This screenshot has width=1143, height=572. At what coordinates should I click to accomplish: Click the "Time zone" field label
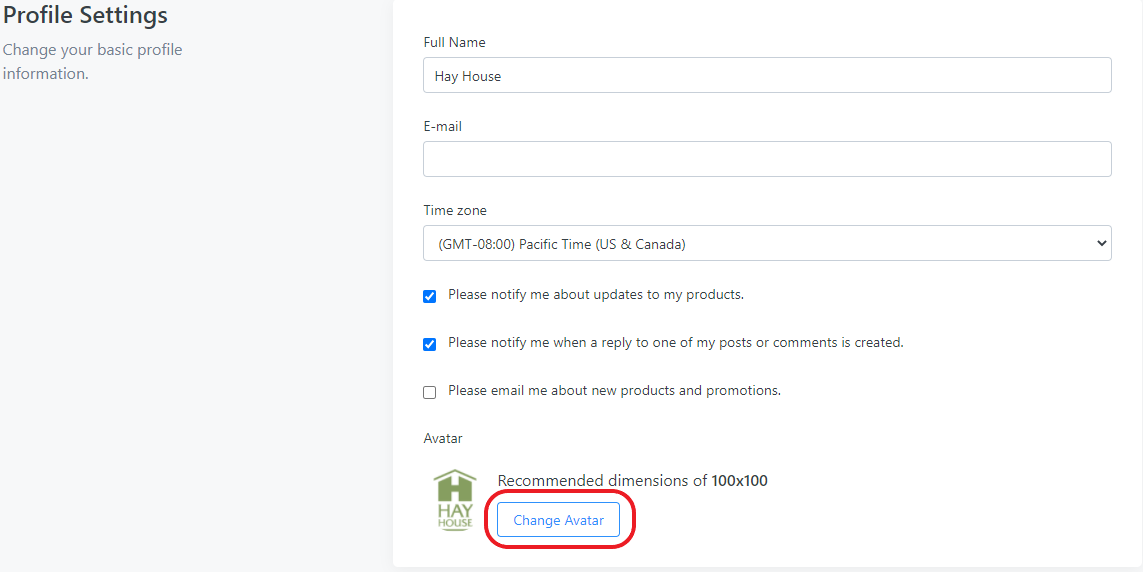[455, 211]
